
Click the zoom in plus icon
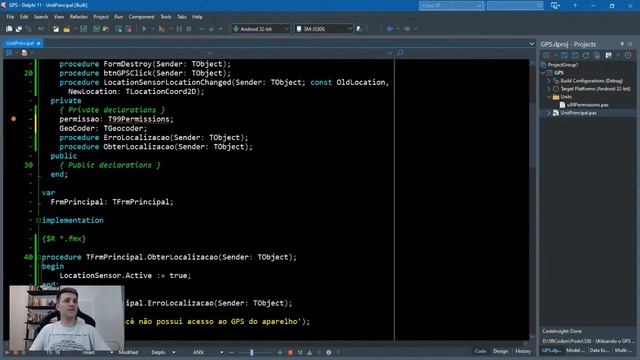point(280,352)
